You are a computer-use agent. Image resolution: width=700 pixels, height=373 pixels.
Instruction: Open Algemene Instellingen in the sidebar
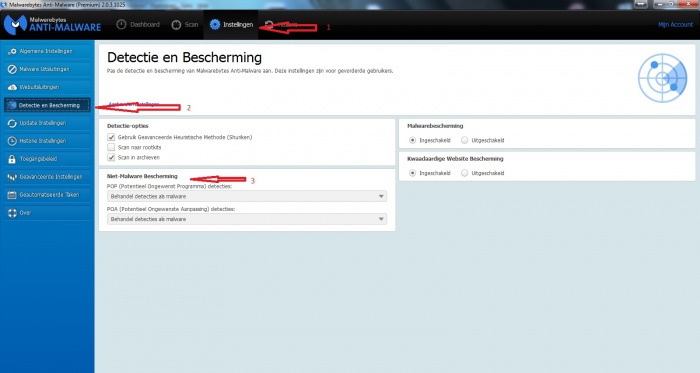[47, 51]
